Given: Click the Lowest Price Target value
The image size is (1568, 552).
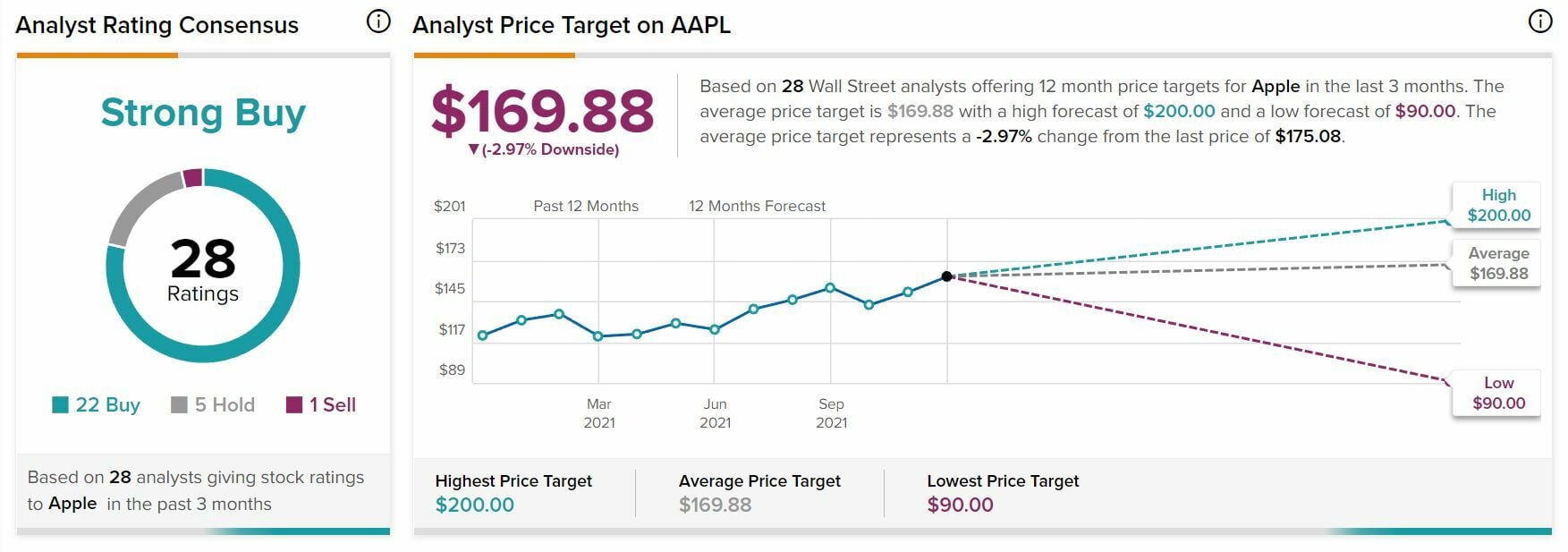Looking at the screenshot, I should [x=960, y=505].
